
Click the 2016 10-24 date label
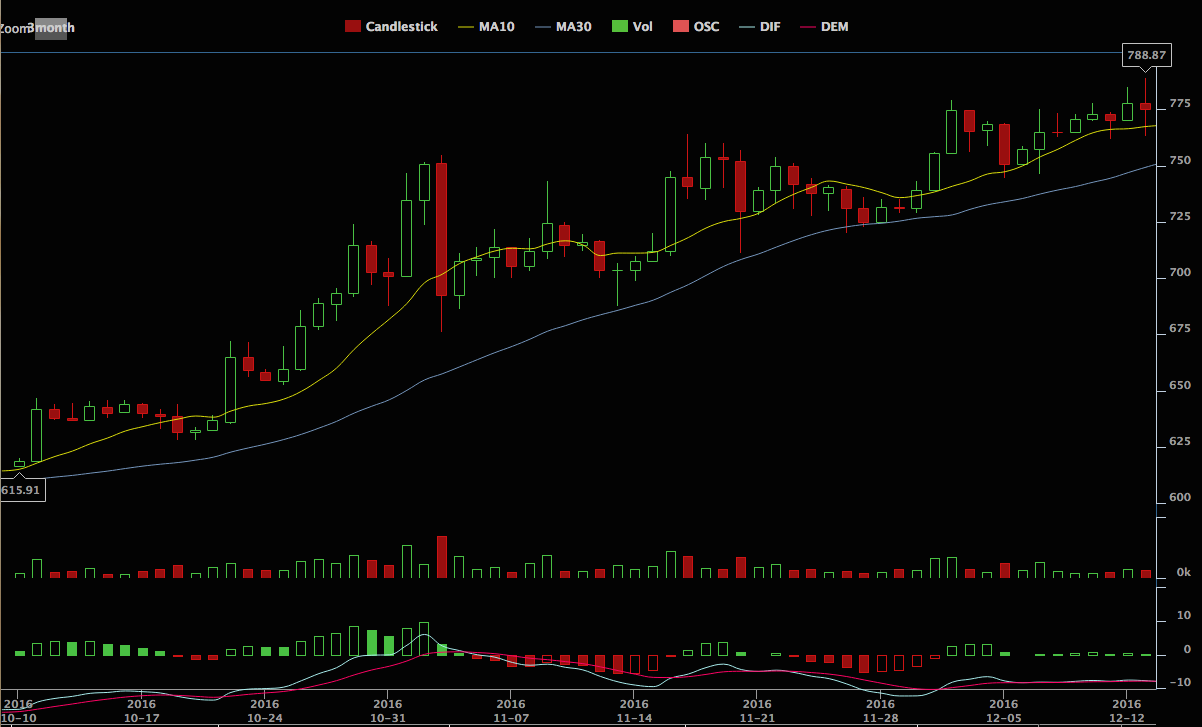pos(264,711)
